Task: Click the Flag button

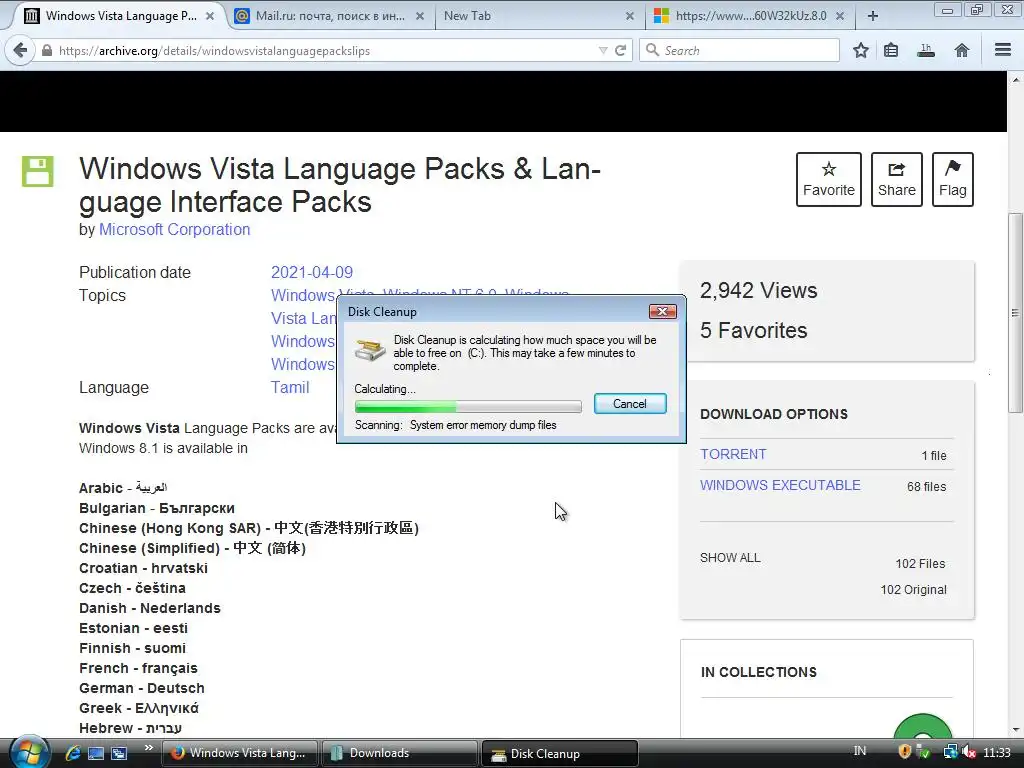Action: [953, 180]
